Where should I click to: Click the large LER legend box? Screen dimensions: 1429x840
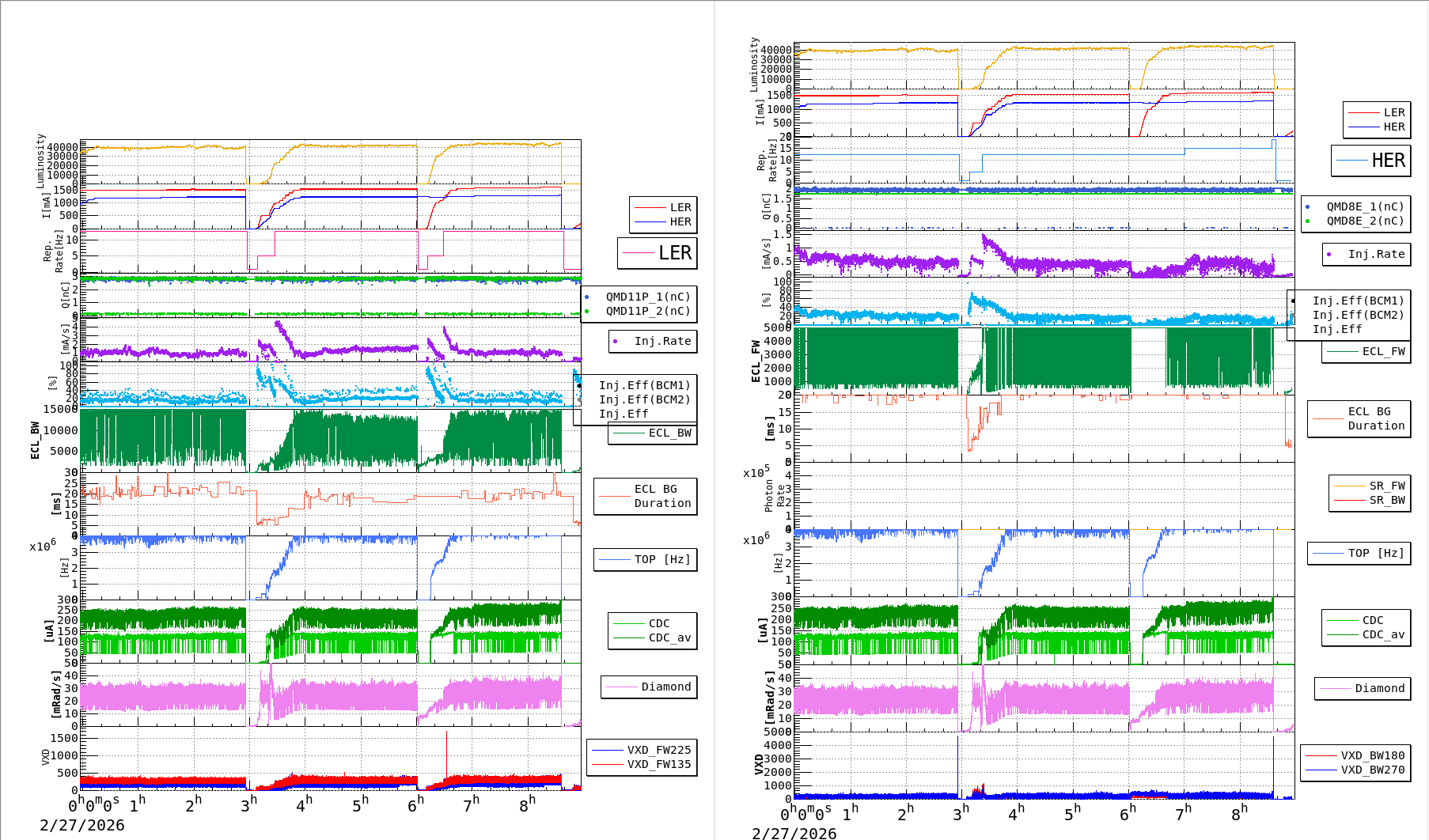coord(658,253)
